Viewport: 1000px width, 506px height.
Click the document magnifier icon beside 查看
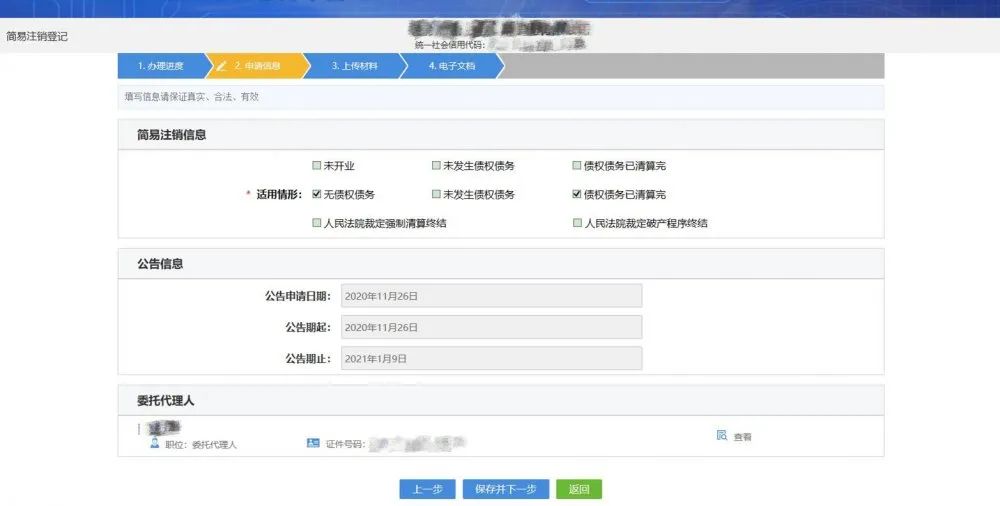click(x=722, y=435)
